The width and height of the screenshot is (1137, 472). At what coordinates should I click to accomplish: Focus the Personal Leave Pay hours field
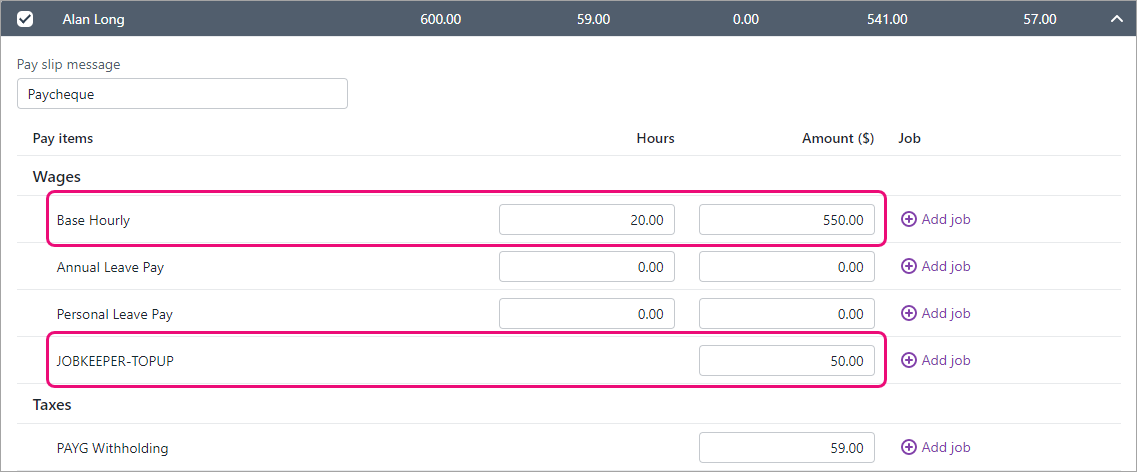[x=587, y=314]
